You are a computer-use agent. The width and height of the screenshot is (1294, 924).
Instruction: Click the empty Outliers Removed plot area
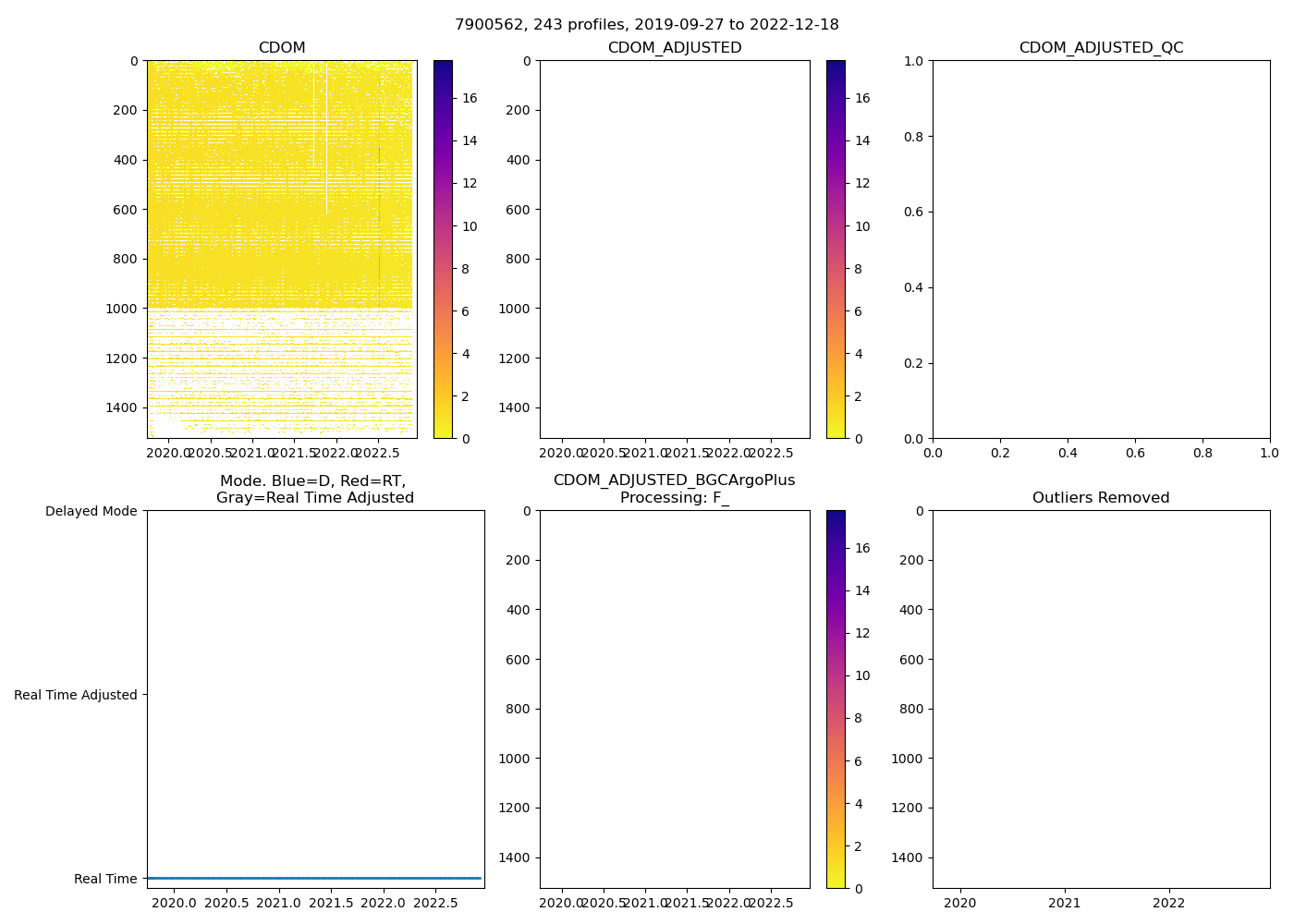pyautogui.click(x=1101, y=699)
